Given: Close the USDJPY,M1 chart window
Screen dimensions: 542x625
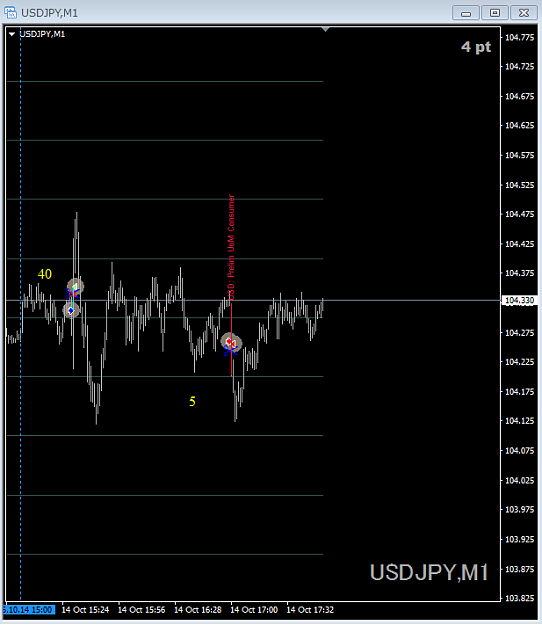Looking at the screenshot, I should [x=524, y=13].
